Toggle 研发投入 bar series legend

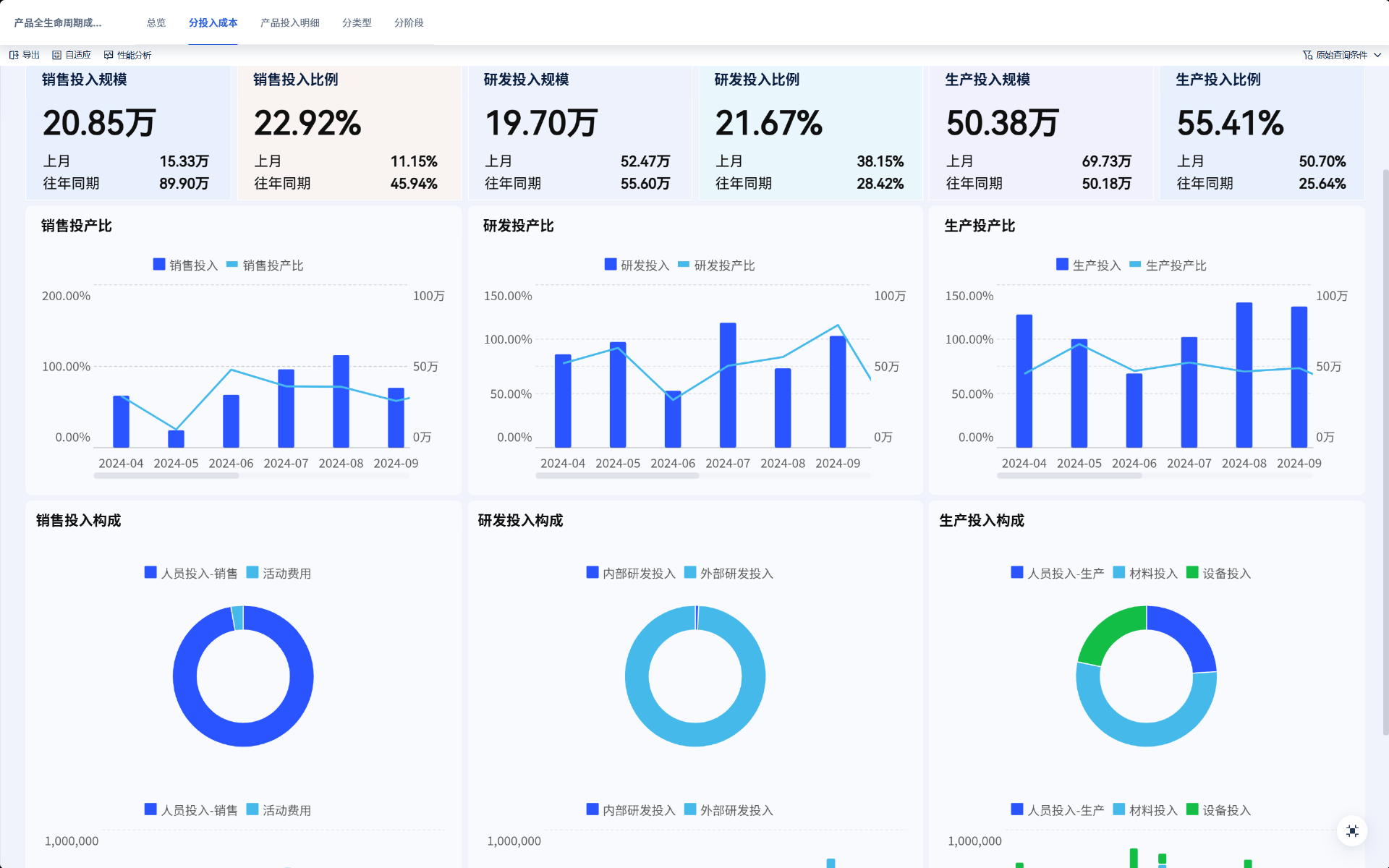point(611,265)
